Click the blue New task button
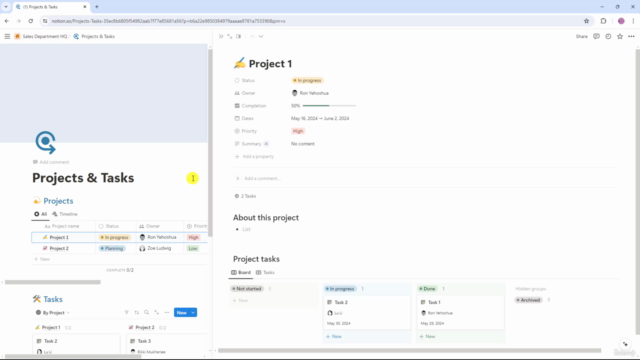 pyautogui.click(x=182, y=313)
